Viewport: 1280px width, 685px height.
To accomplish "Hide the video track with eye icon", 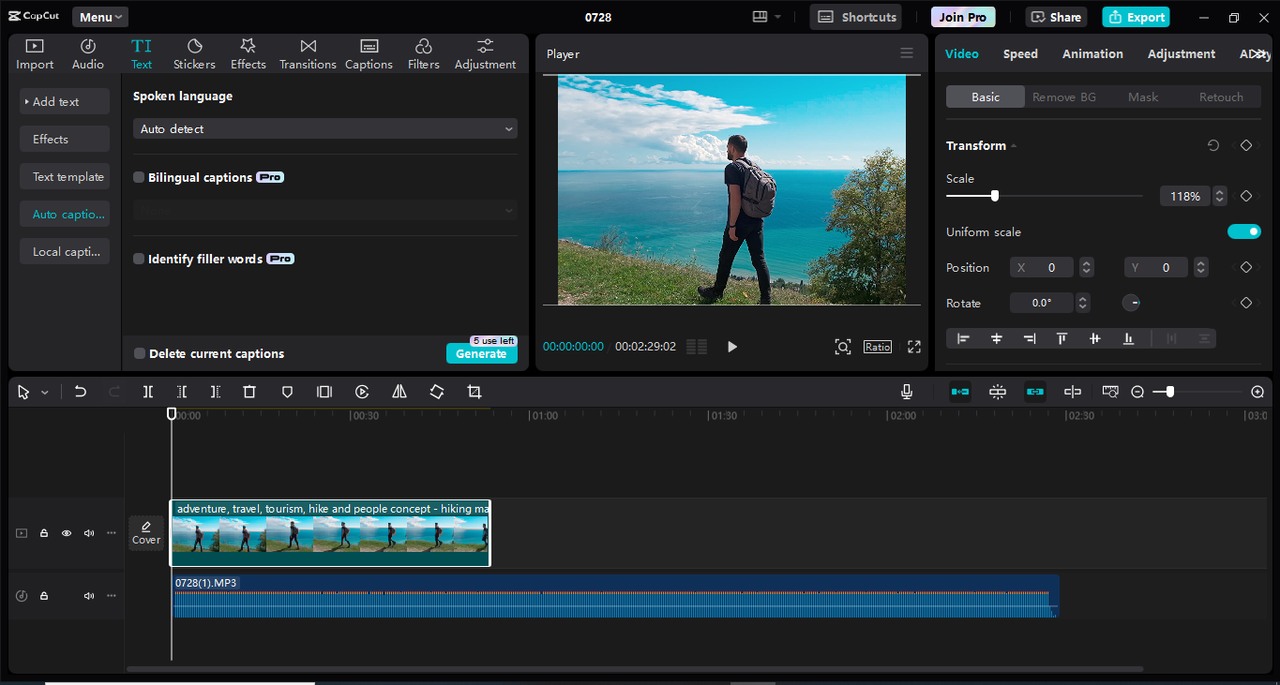I will click(x=67, y=533).
